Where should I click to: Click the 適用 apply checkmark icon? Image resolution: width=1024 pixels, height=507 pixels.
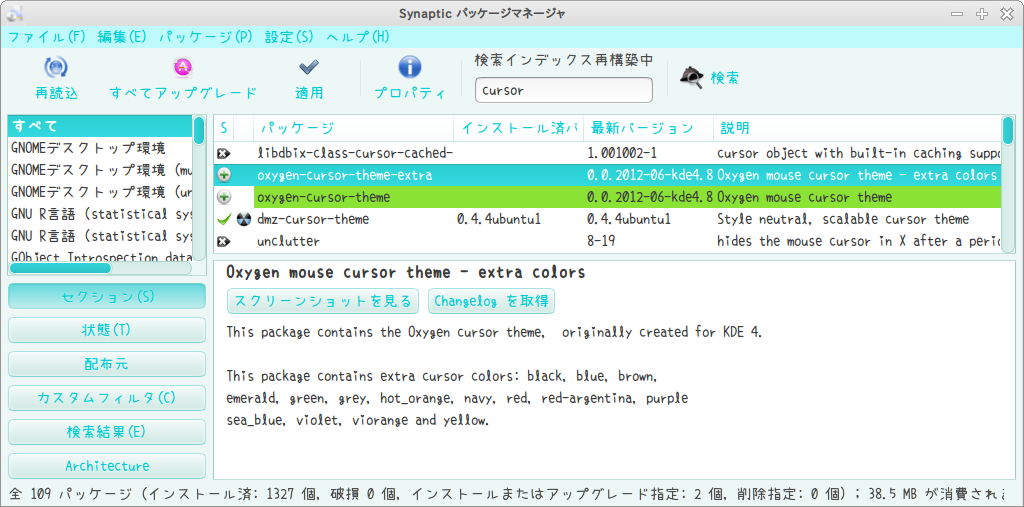(x=308, y=67)
